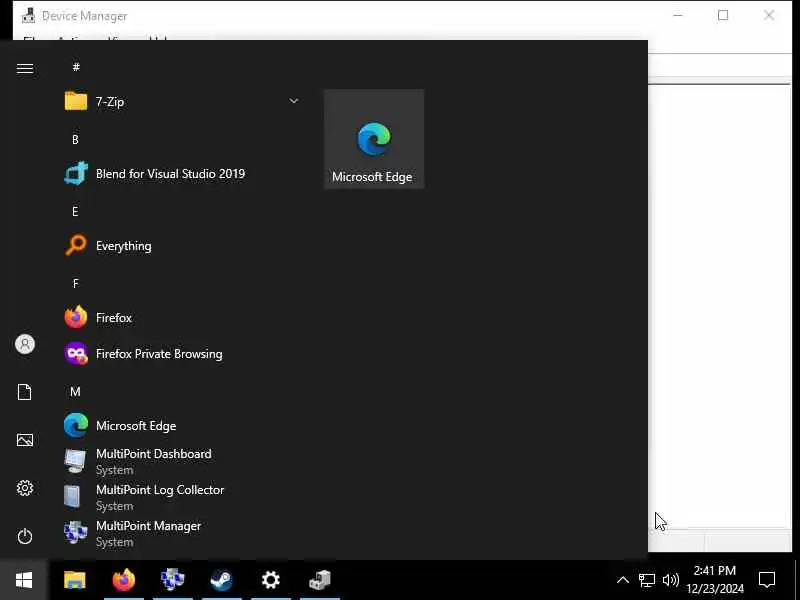Click the Power button in Start sidebar
The height and width of the screenshot is (600, 800).
24,536
